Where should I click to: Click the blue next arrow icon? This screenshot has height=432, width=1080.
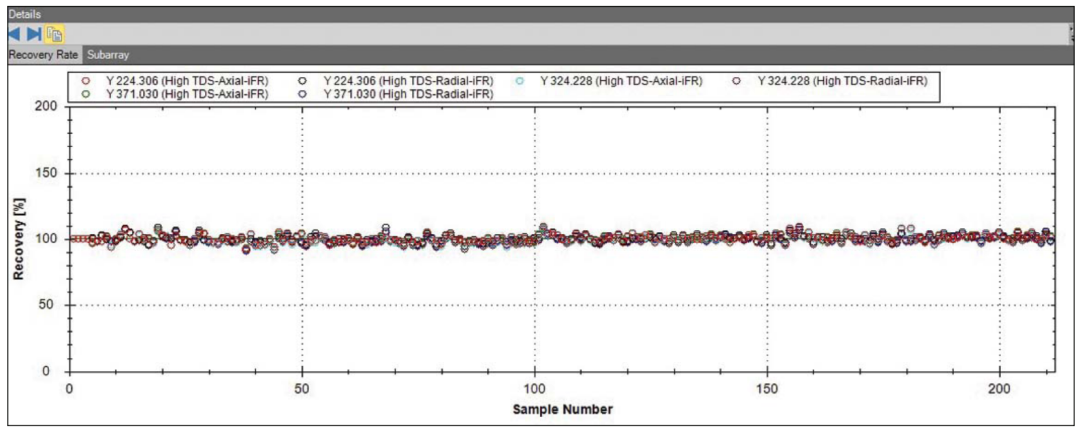click(33, 33)
